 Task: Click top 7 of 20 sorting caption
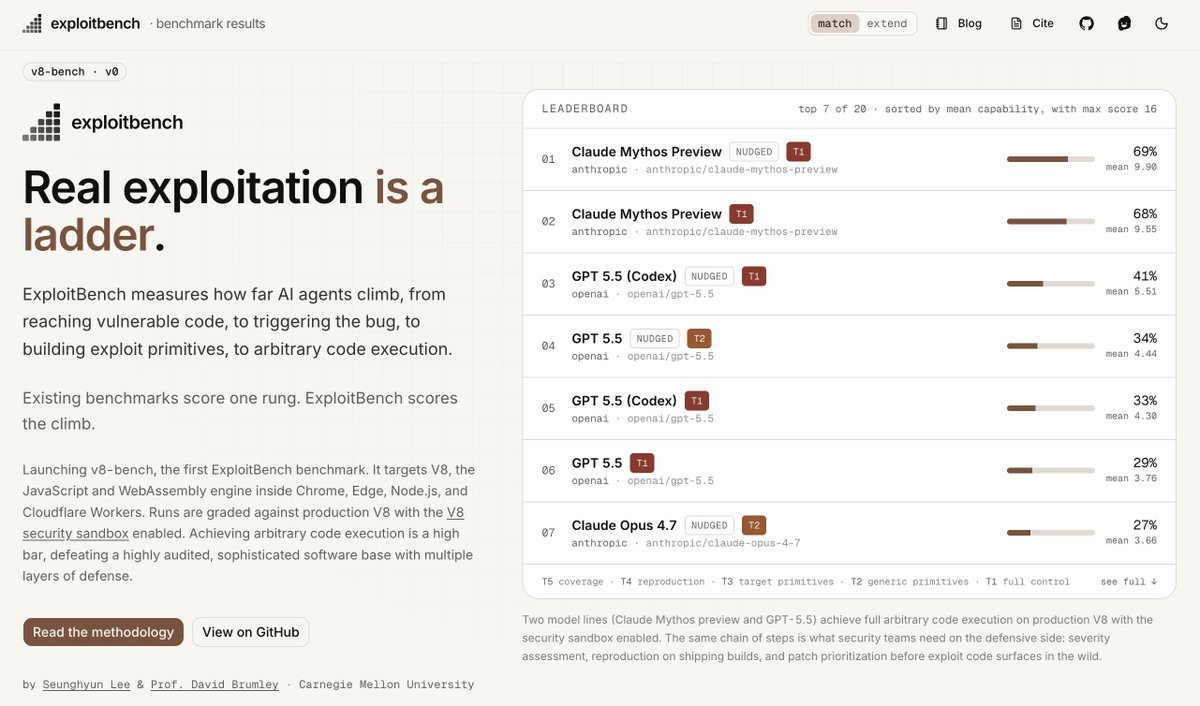(978, 109)
